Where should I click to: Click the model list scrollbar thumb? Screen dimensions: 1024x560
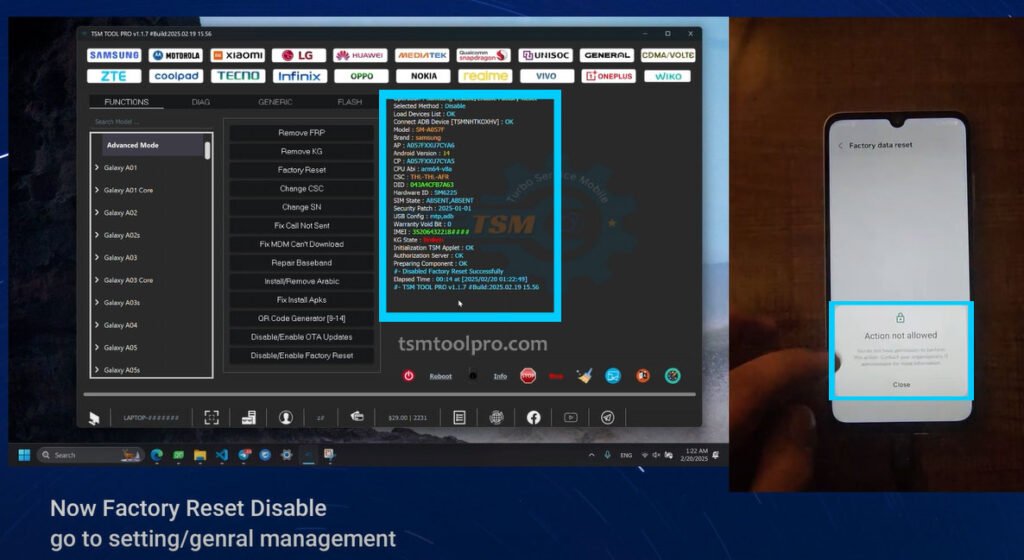(208, 150)
